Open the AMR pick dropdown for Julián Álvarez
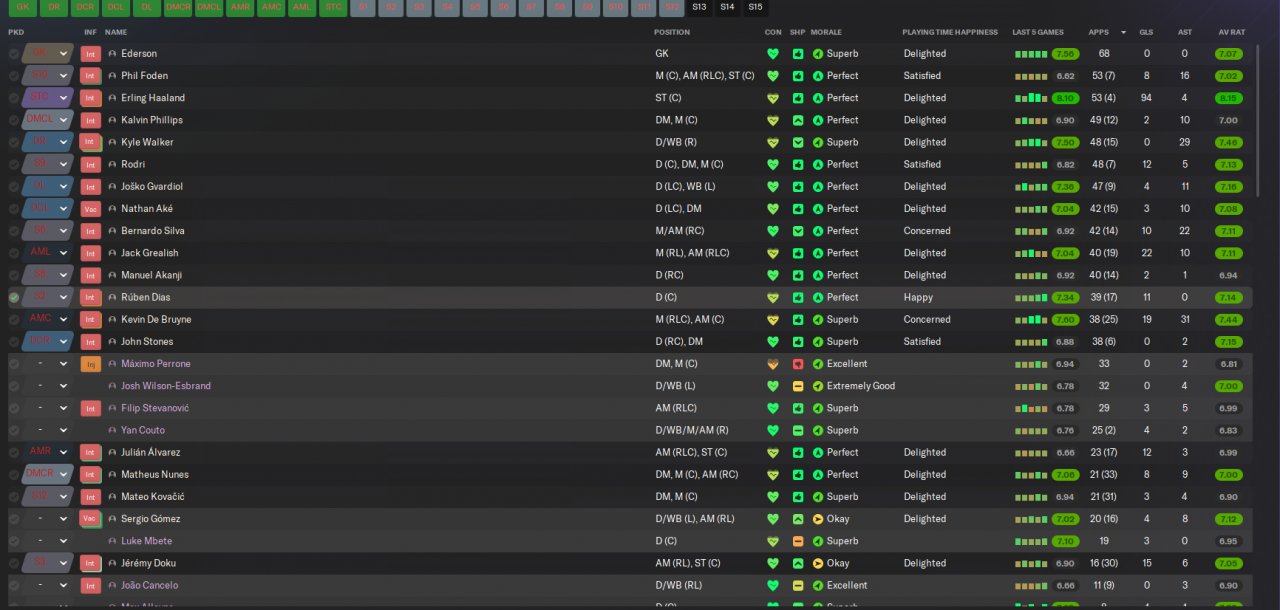The height and width of the screenshot is (610, 1280). (x=49, y=452)
